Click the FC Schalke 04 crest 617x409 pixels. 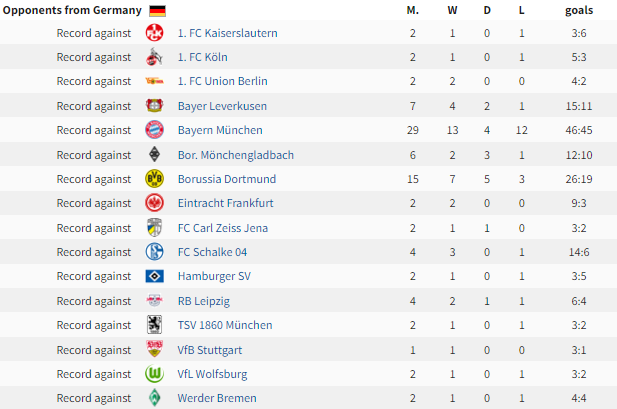coord(154,252)
